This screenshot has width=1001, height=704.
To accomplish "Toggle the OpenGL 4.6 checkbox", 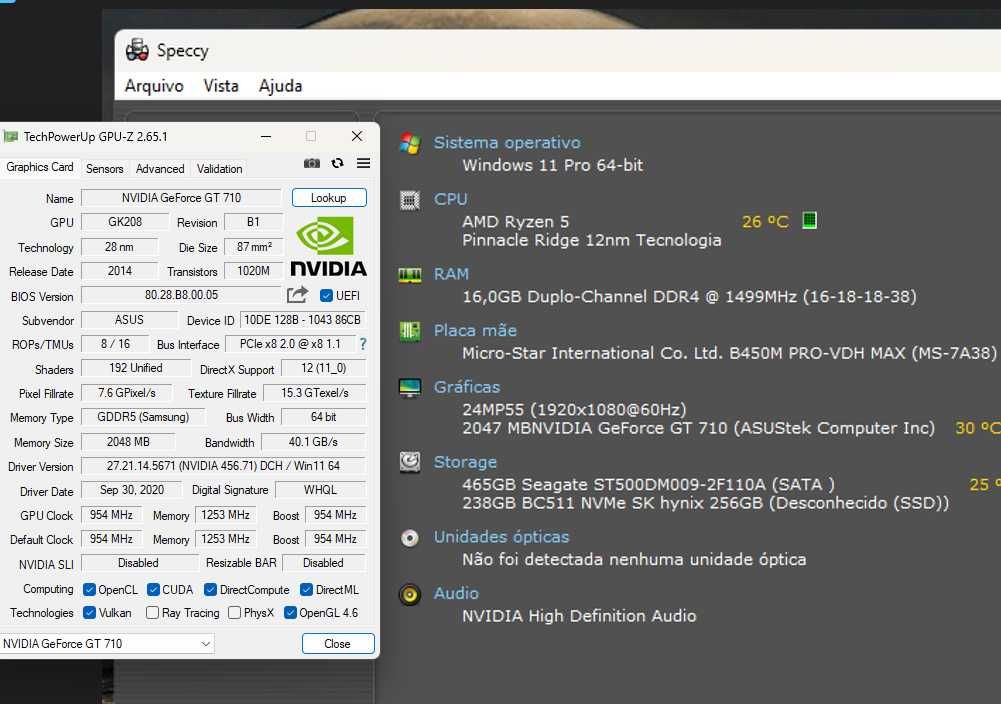I will pos(290,613).
